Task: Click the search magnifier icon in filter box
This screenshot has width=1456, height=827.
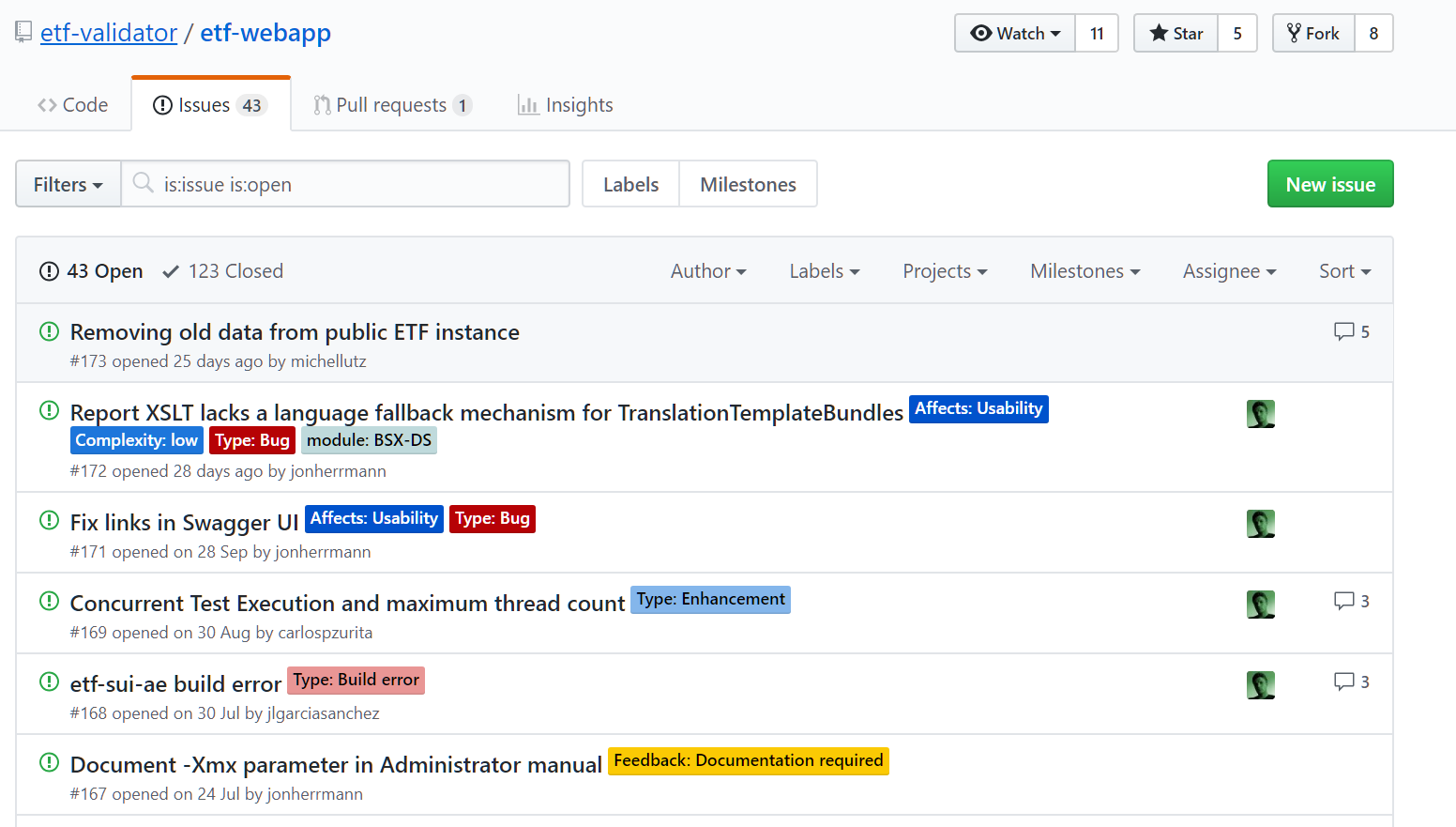Action: (143, 182)
